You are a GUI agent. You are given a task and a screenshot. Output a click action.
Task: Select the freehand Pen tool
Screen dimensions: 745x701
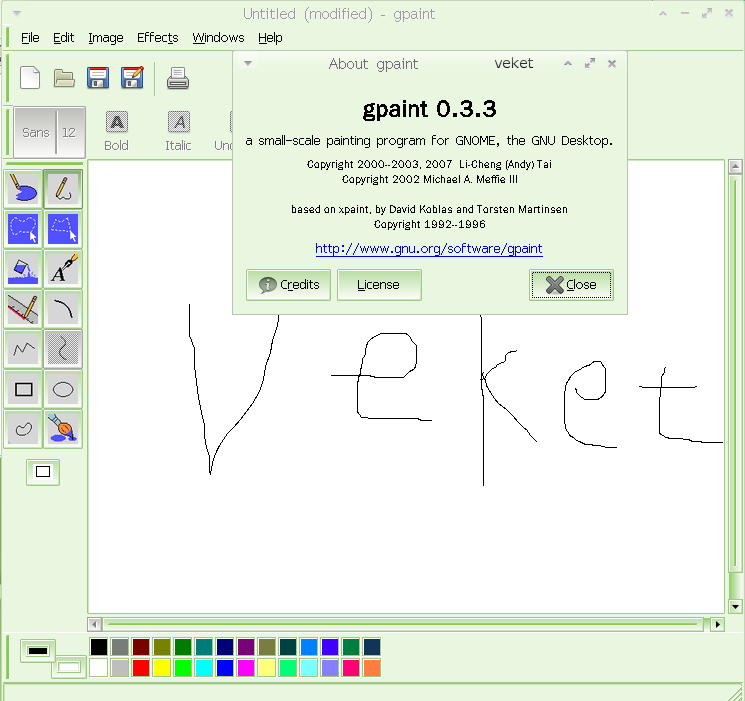click(x=63, y=189)
